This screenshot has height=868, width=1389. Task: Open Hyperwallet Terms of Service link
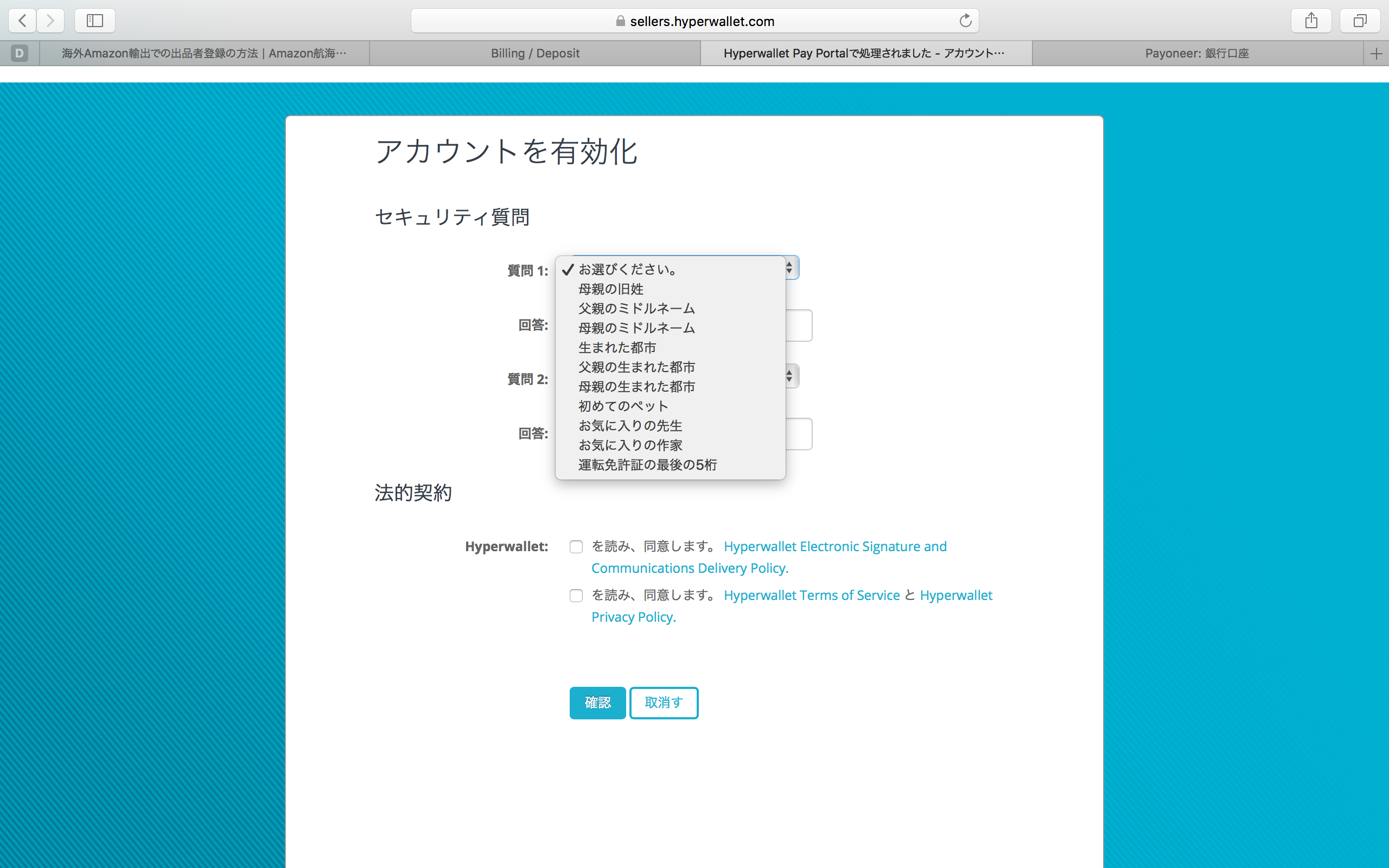point(812,595)
